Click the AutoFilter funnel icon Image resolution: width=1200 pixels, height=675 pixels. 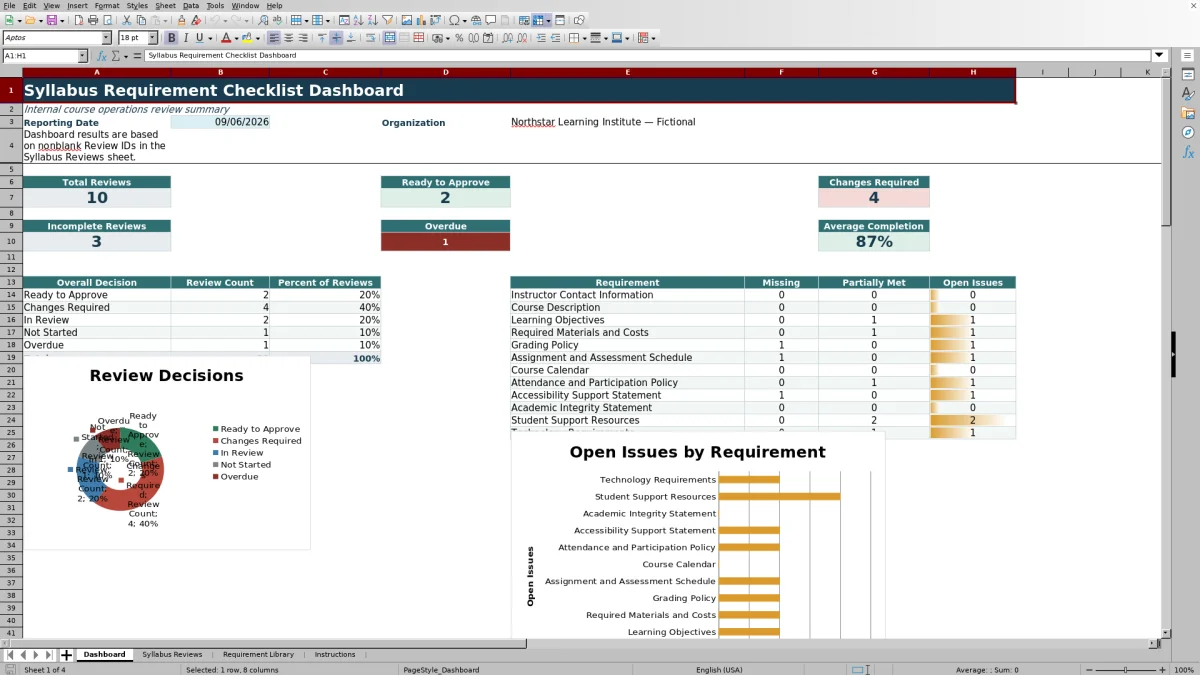[387, 20]
